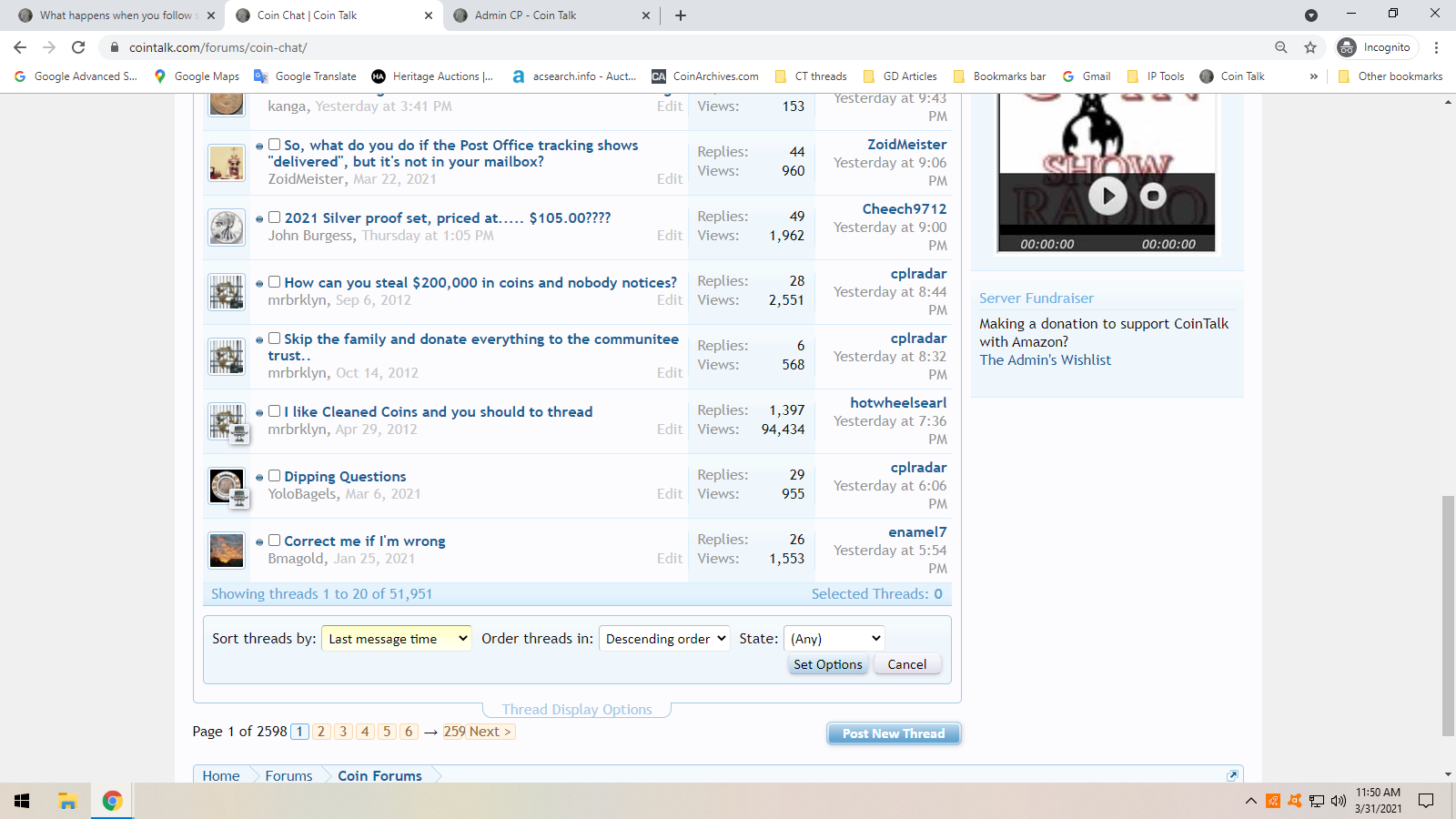This screenshot has width=1456, height=819.
Task: Show hidden system tray icons
Action: pyautogui.click(x=1251, y=801)
